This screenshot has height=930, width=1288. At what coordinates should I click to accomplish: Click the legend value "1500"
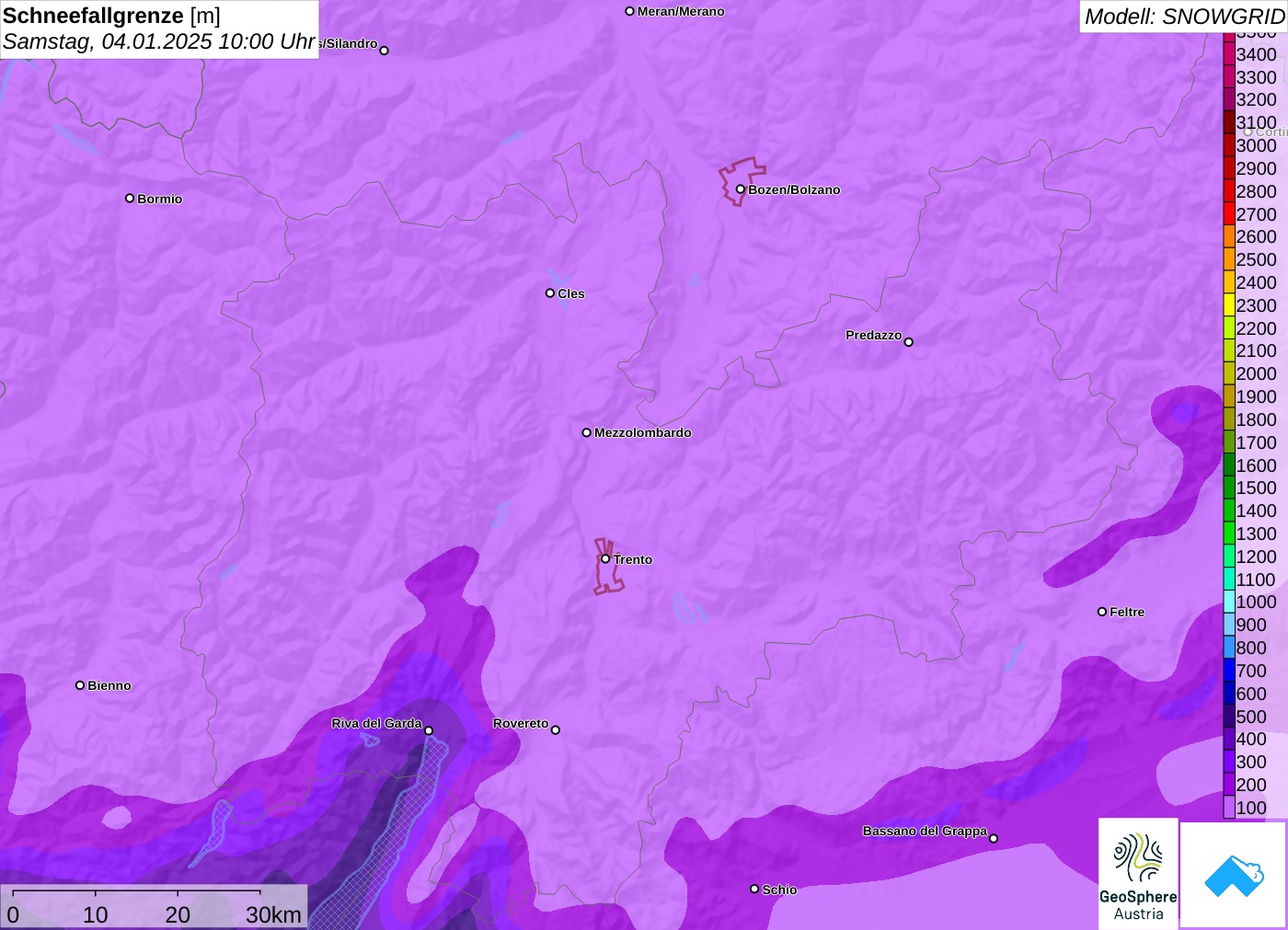coord(1257,488)
